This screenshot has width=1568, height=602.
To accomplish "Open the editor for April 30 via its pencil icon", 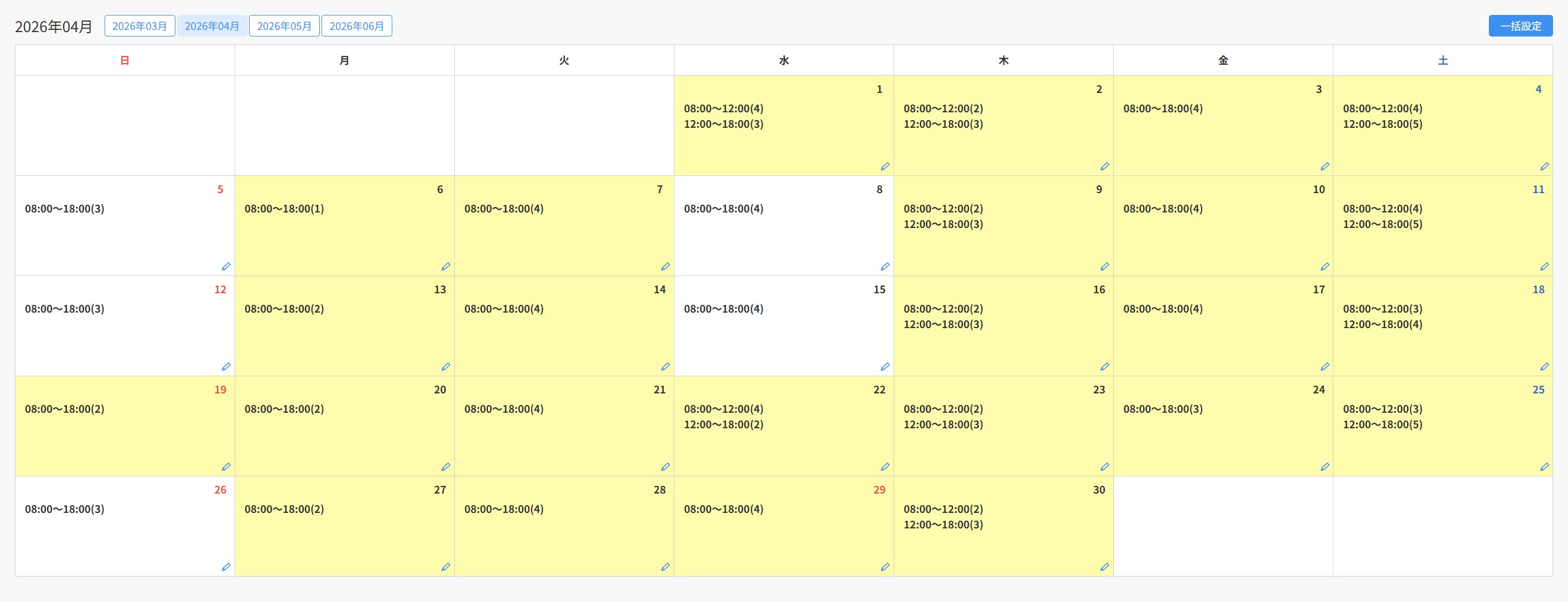I will 1105,567.
